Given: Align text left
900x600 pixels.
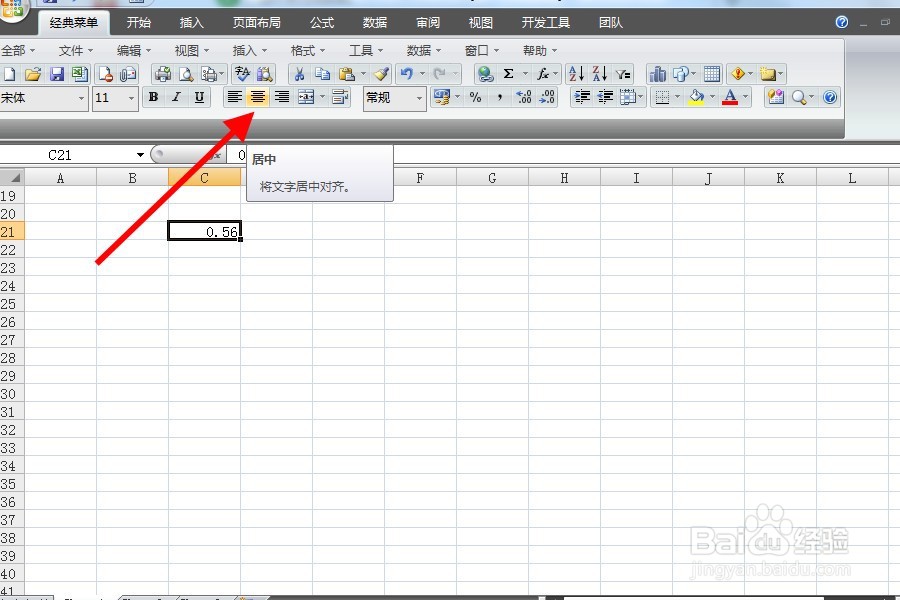Looking at the screenshot, I should 234,98.
